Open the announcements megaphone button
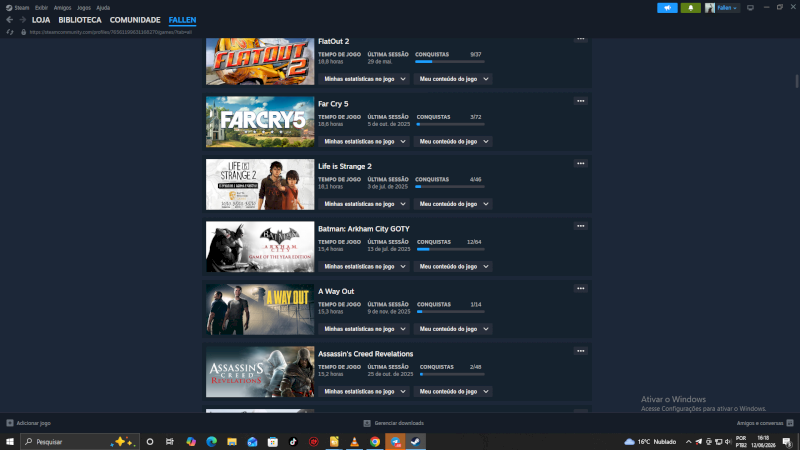 click(x=667, y=8)
